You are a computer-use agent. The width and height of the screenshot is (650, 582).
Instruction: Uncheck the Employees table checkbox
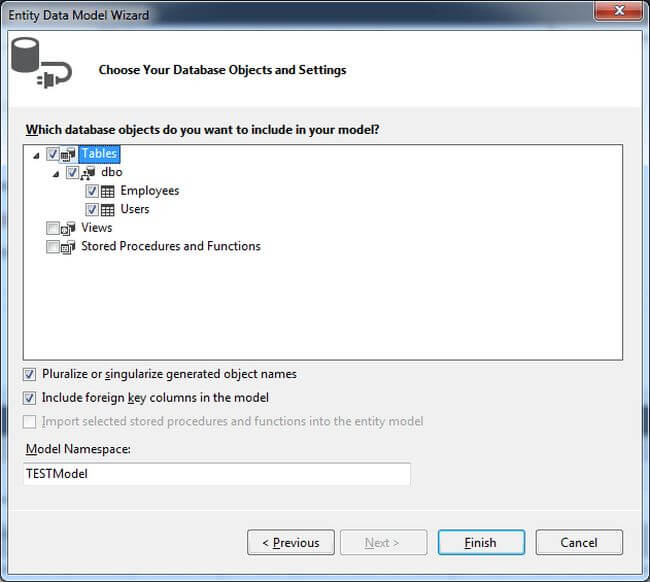pyautogui.click(x=92, y=191)
